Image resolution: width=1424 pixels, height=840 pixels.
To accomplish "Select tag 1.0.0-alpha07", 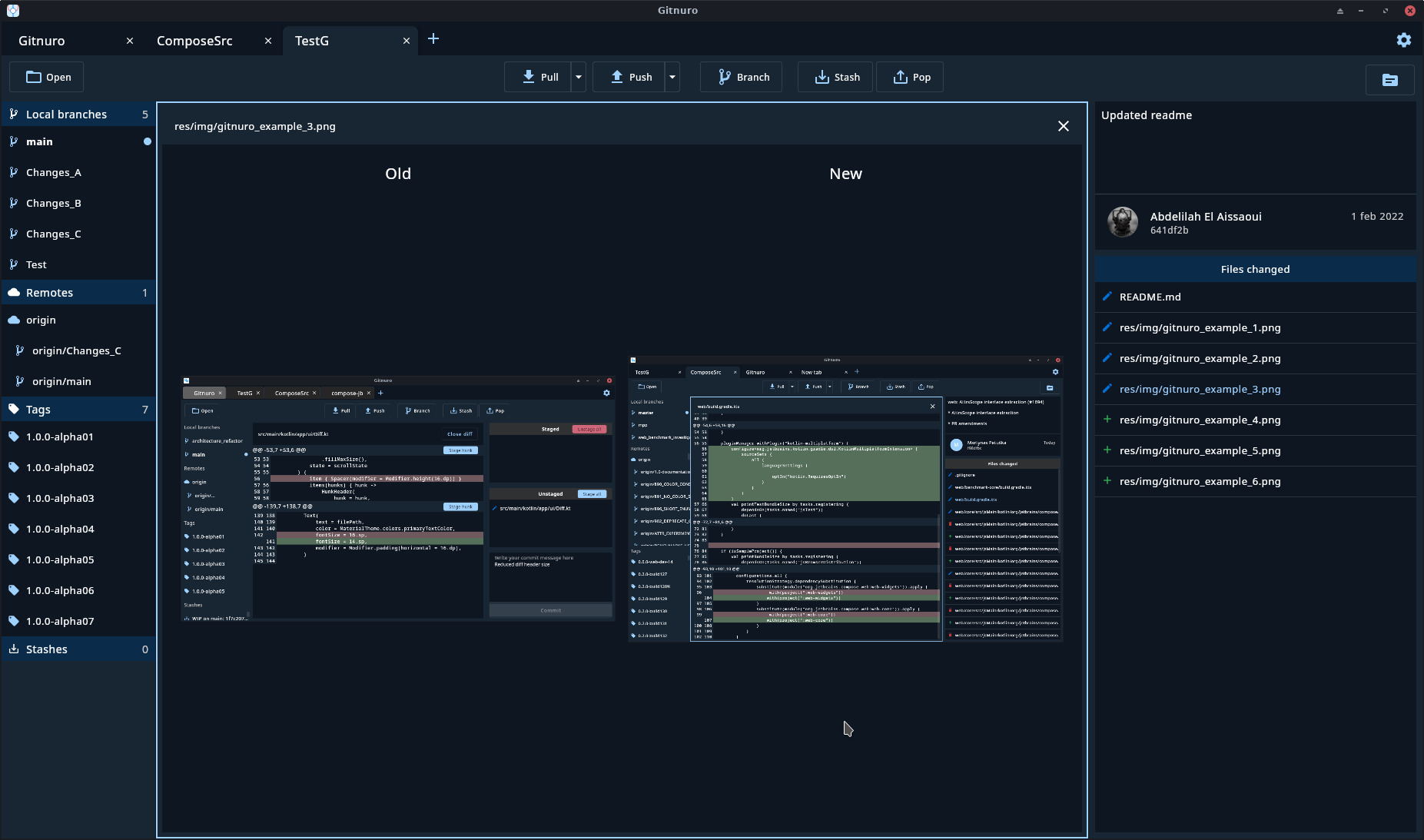I will [78, 621].
